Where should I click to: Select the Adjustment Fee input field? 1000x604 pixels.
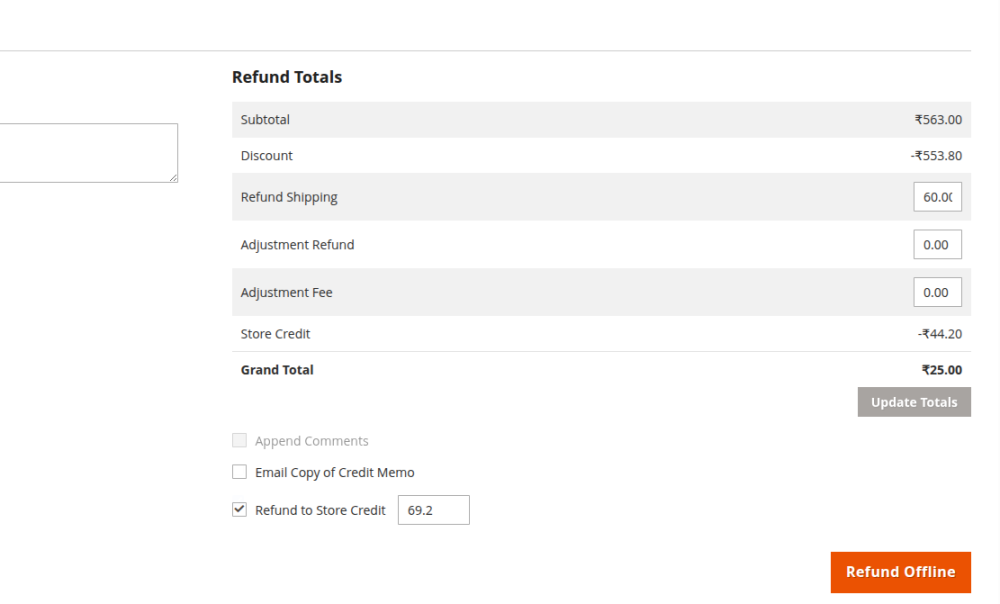pos(937,292)
